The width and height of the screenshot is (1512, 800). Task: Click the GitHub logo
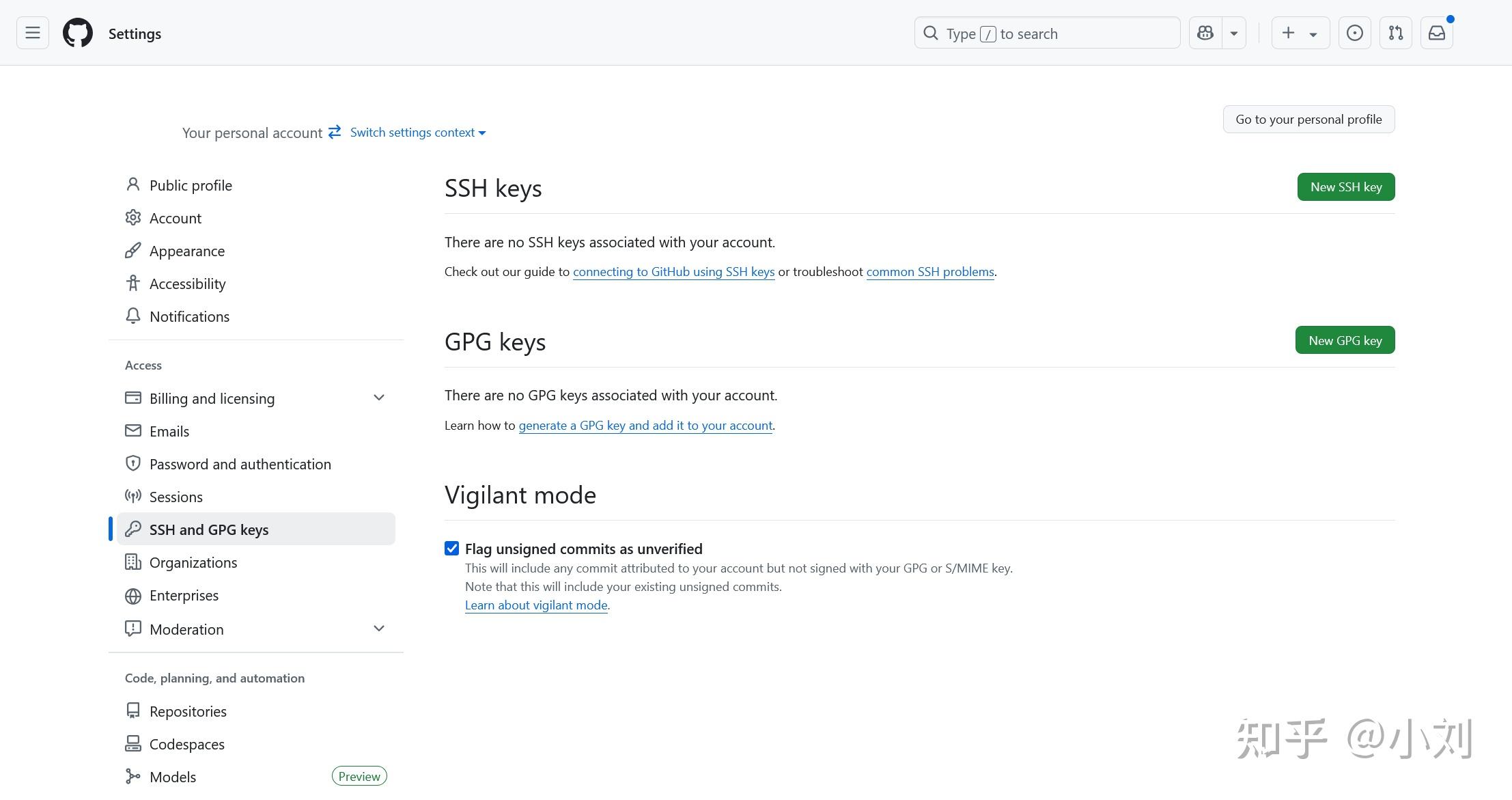tap(77, 32)
